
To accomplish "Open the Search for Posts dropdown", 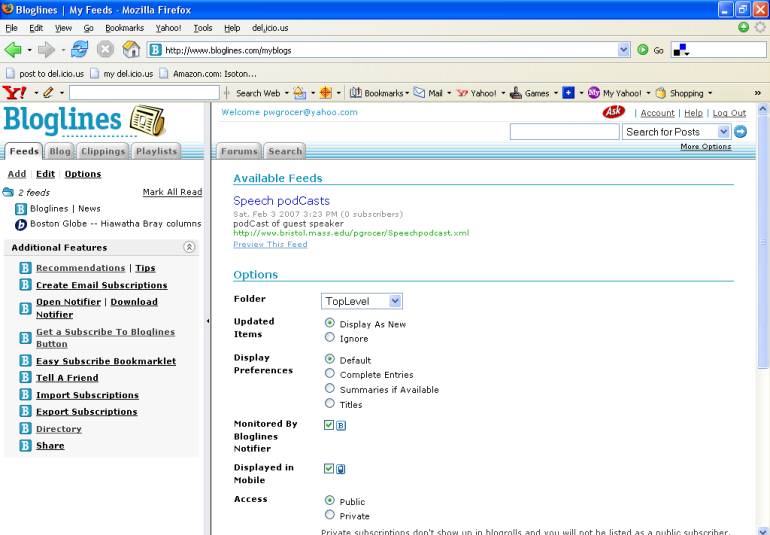I will (x=676, y=132).
